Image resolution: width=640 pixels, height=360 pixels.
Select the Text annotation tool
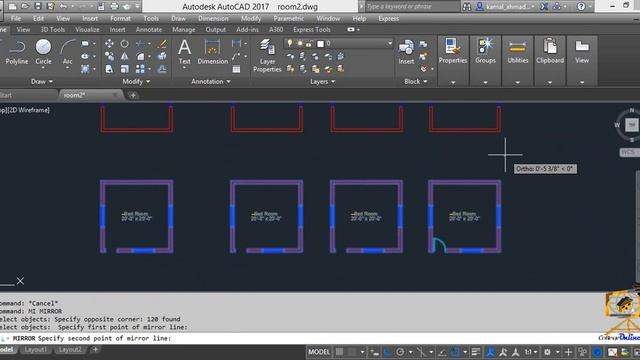click(184, 52)
